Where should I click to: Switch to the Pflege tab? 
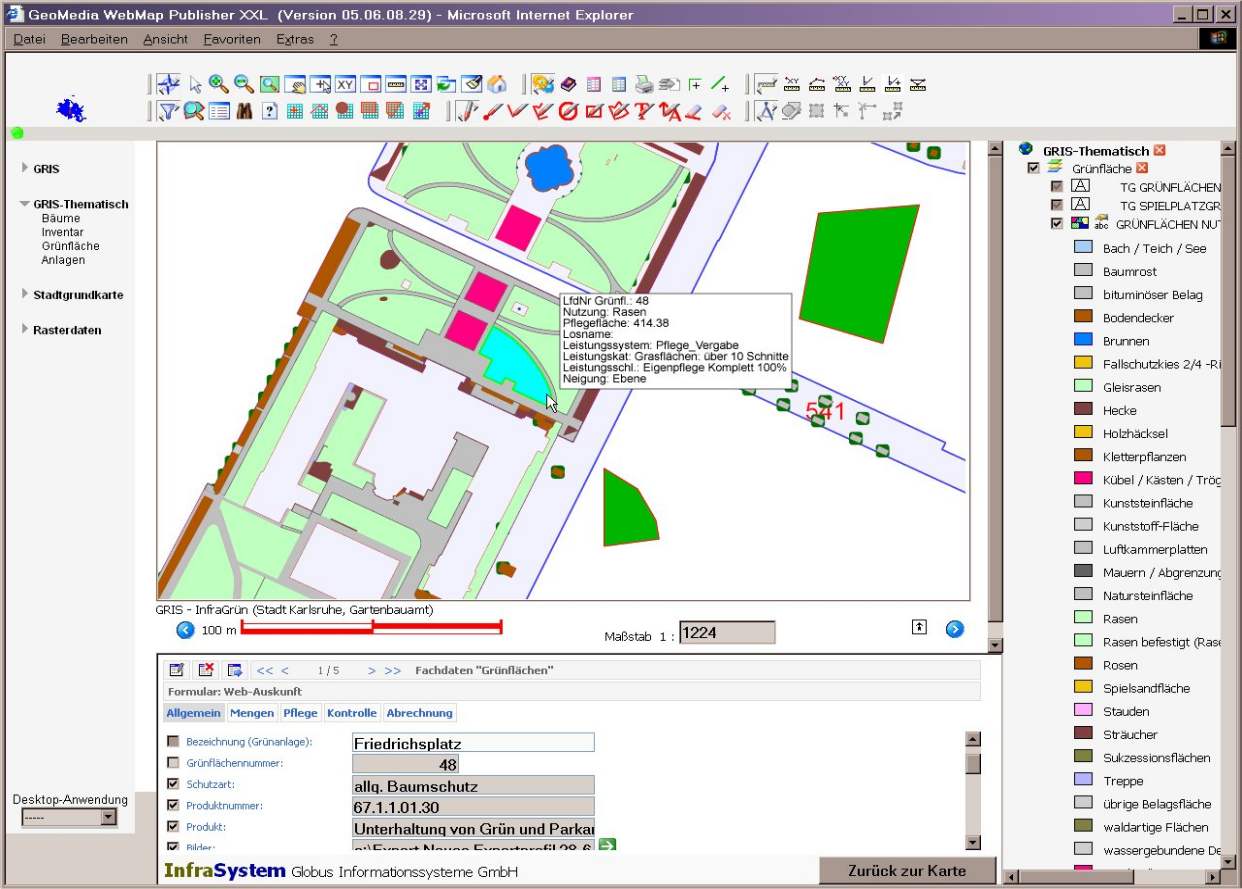(x=300, y=713)
